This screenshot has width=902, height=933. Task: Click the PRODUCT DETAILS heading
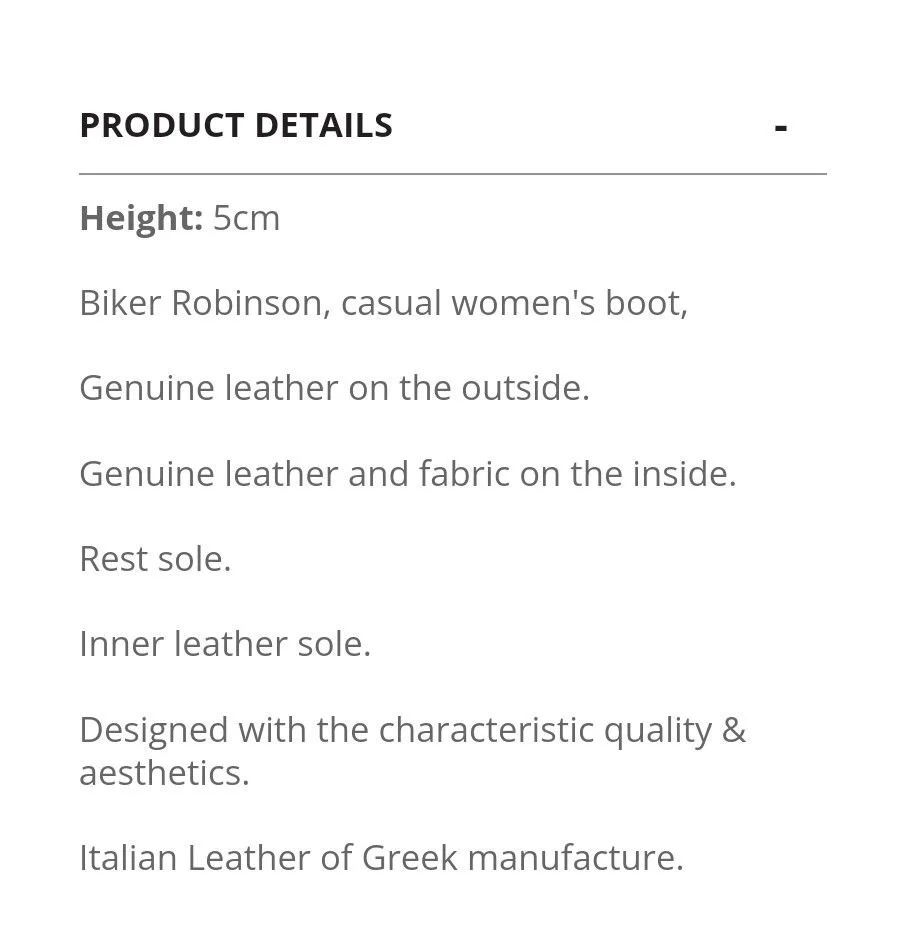coord(236,126)
